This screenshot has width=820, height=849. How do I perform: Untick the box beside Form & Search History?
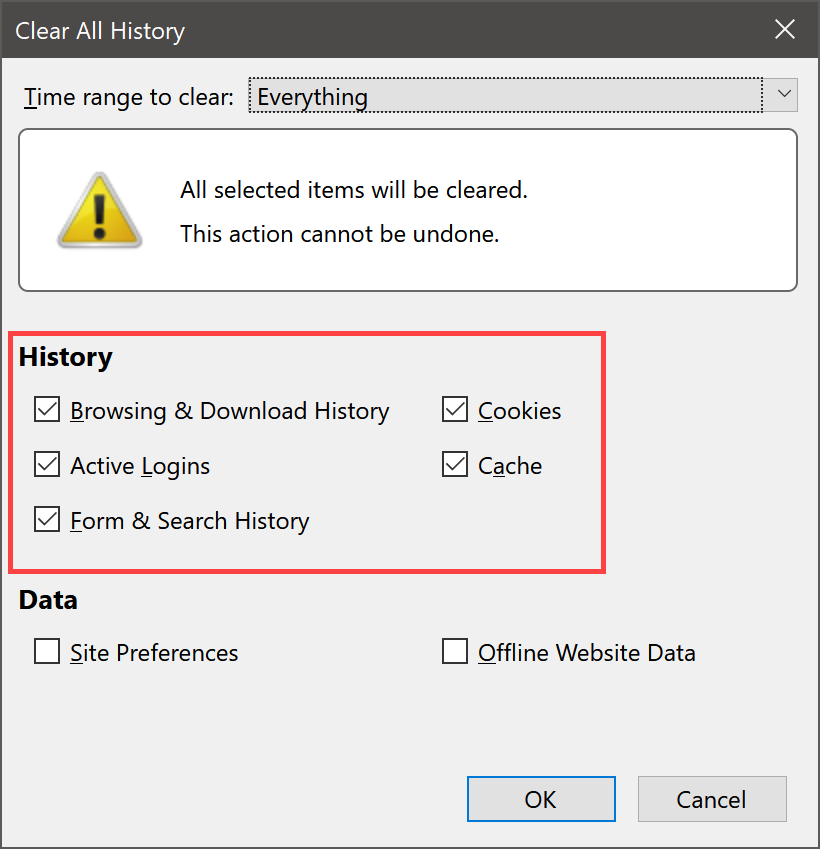(x=47, y=520)
